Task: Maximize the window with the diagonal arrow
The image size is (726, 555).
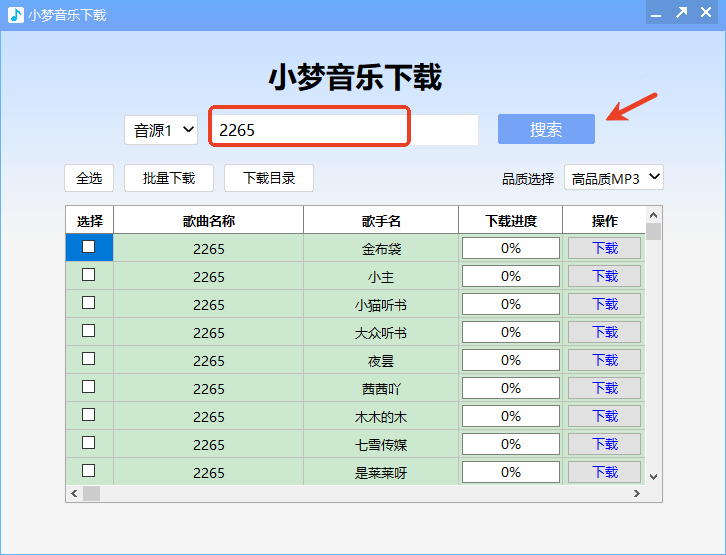Action: point(681,13)
